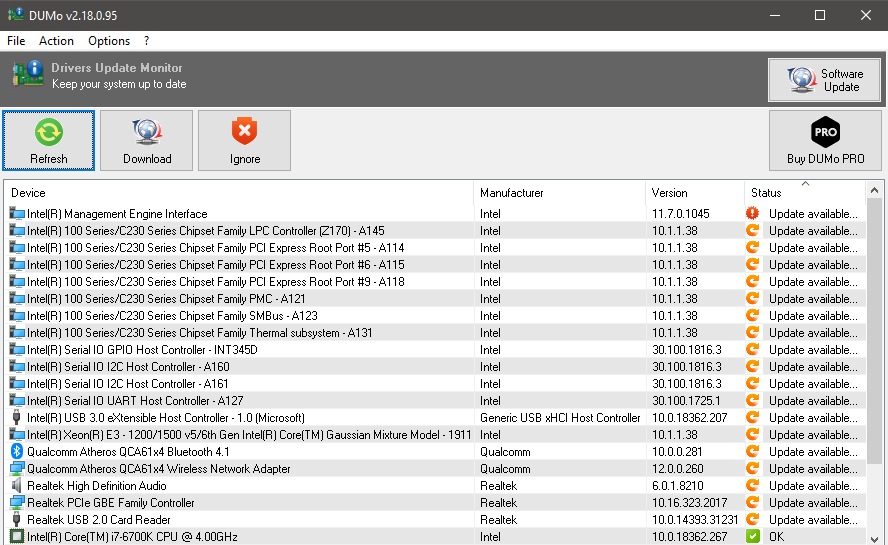The width and height of the screenshot is (888, 545).
Task: Select Intel(R) USB 3.0 eXtensible Host Controller name
Action: (x=166, y=418)
